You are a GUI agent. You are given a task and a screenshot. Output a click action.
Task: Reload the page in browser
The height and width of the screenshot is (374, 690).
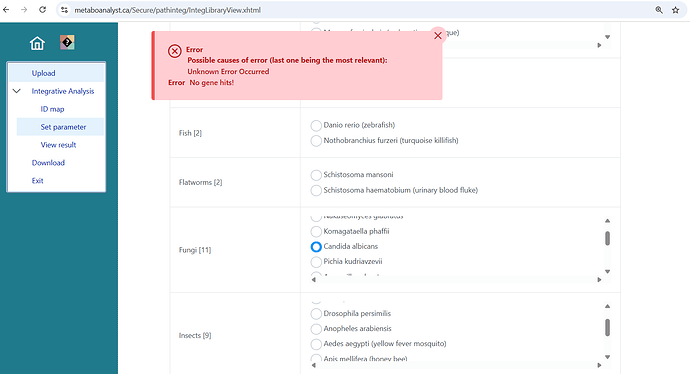click(x=42, y=10)
